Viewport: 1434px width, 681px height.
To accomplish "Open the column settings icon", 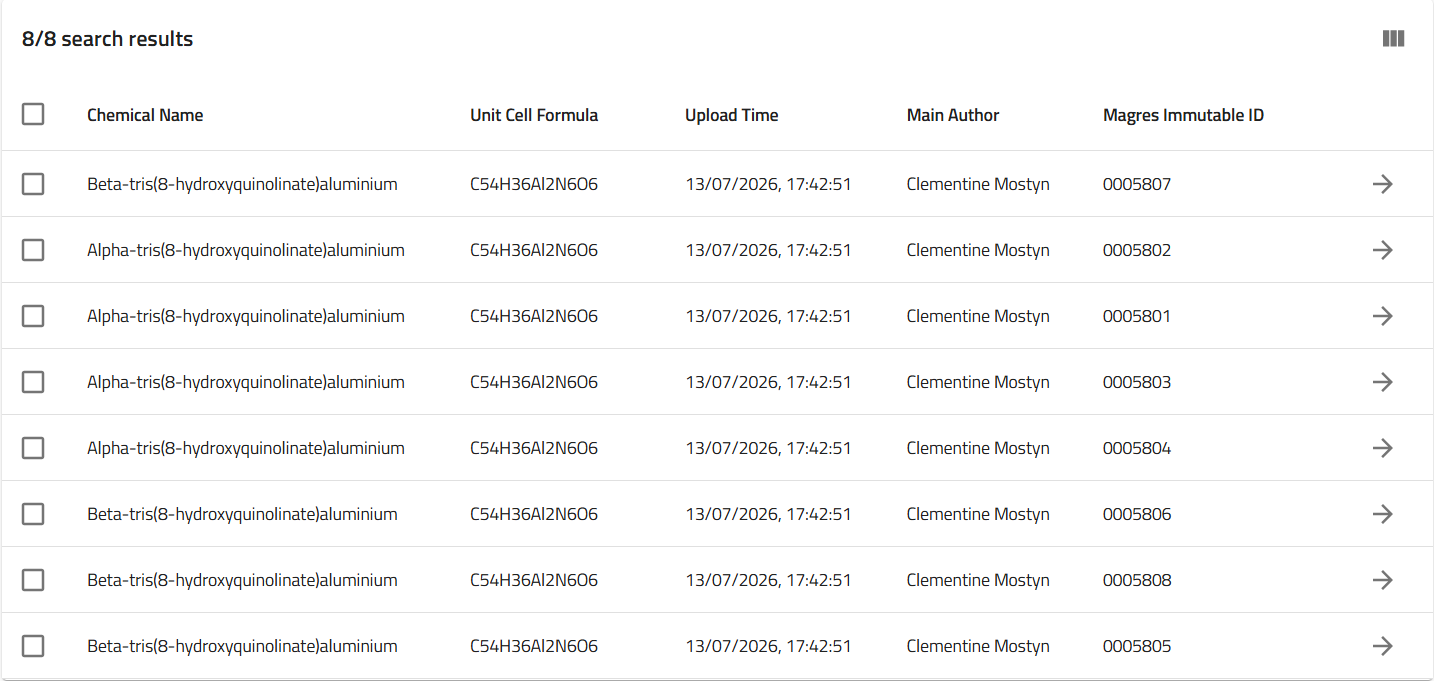I will (1393, 39).
